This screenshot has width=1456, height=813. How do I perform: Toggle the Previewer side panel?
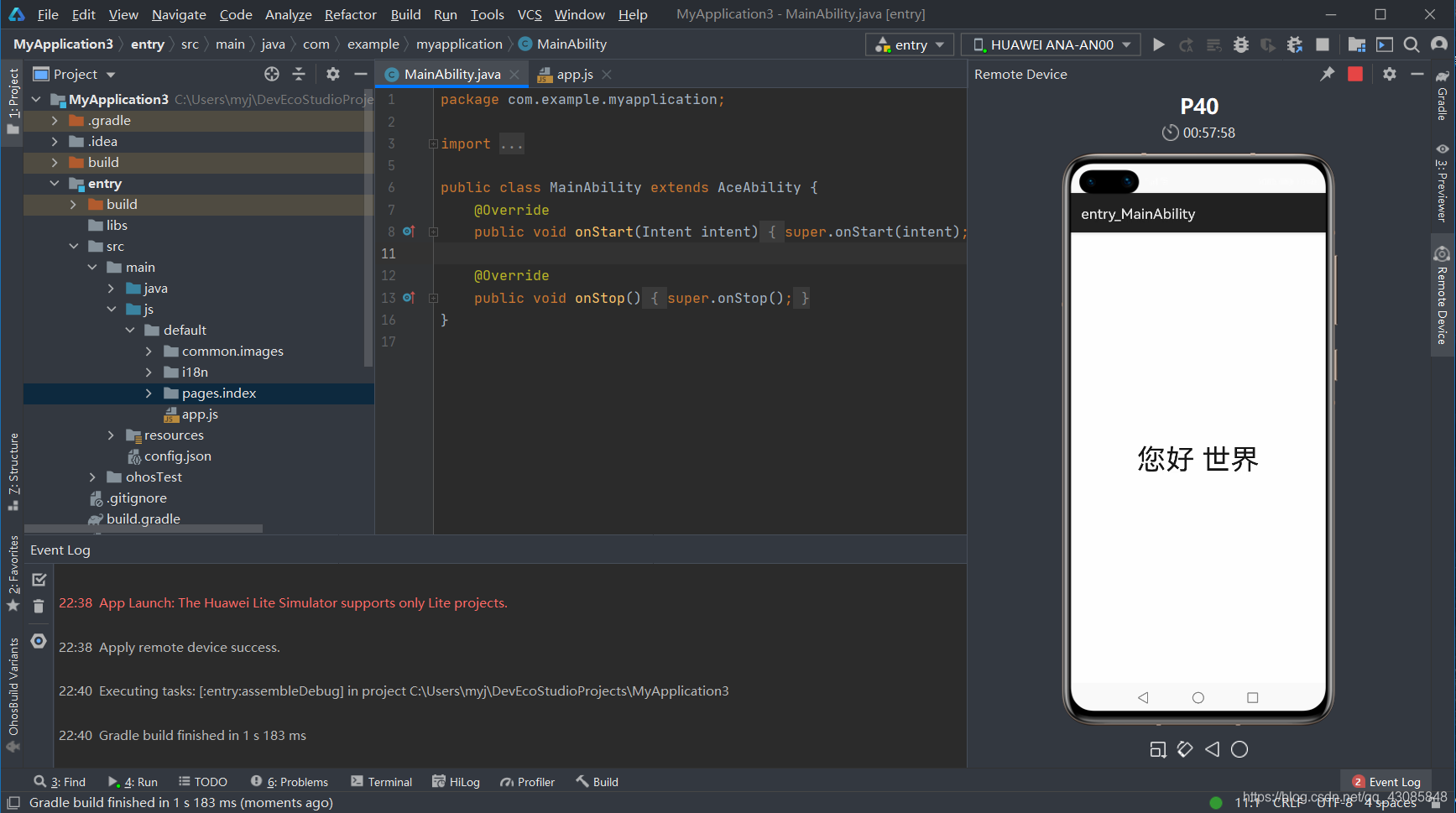point(1442,182)
